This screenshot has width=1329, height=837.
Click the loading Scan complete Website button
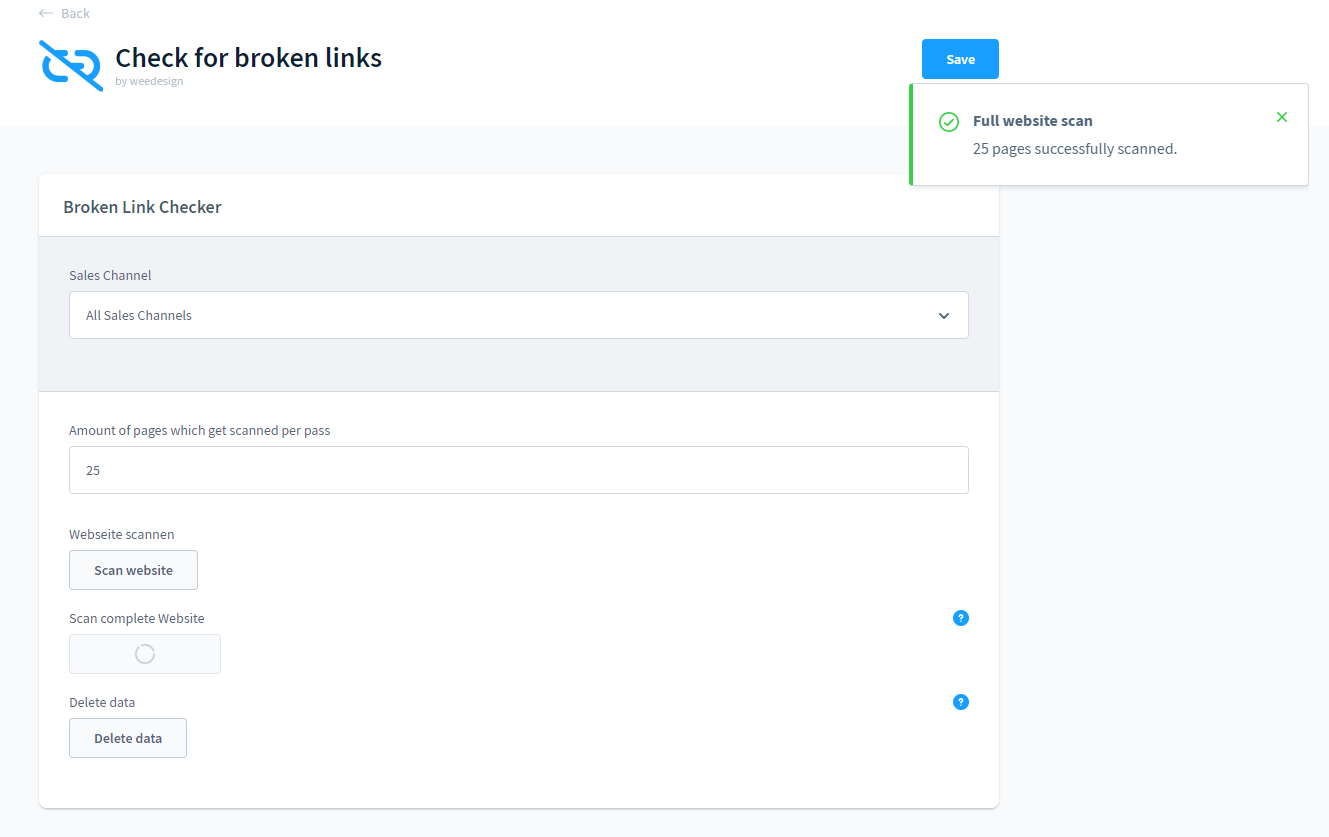pos(145,654)
